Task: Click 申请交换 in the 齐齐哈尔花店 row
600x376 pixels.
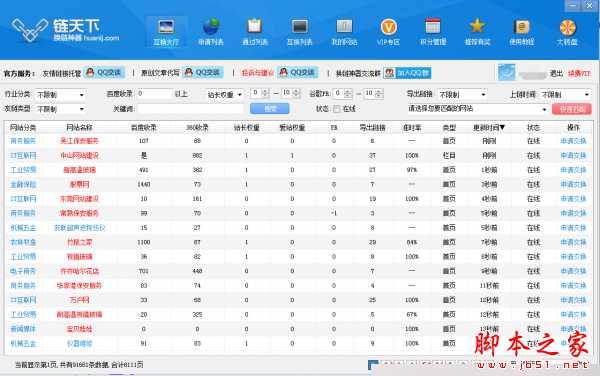Action: (x=573, y=271)
